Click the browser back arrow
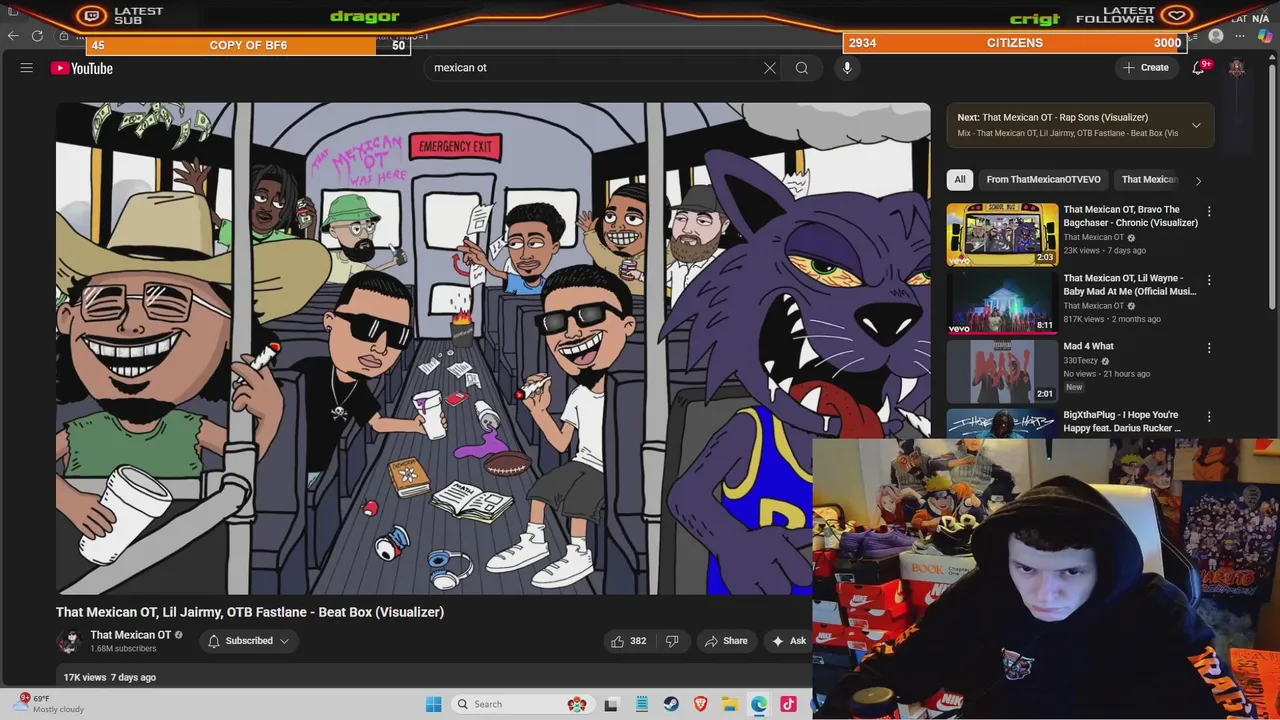The width and height of the screenshot is (1280, 720). tap(13, 36)
